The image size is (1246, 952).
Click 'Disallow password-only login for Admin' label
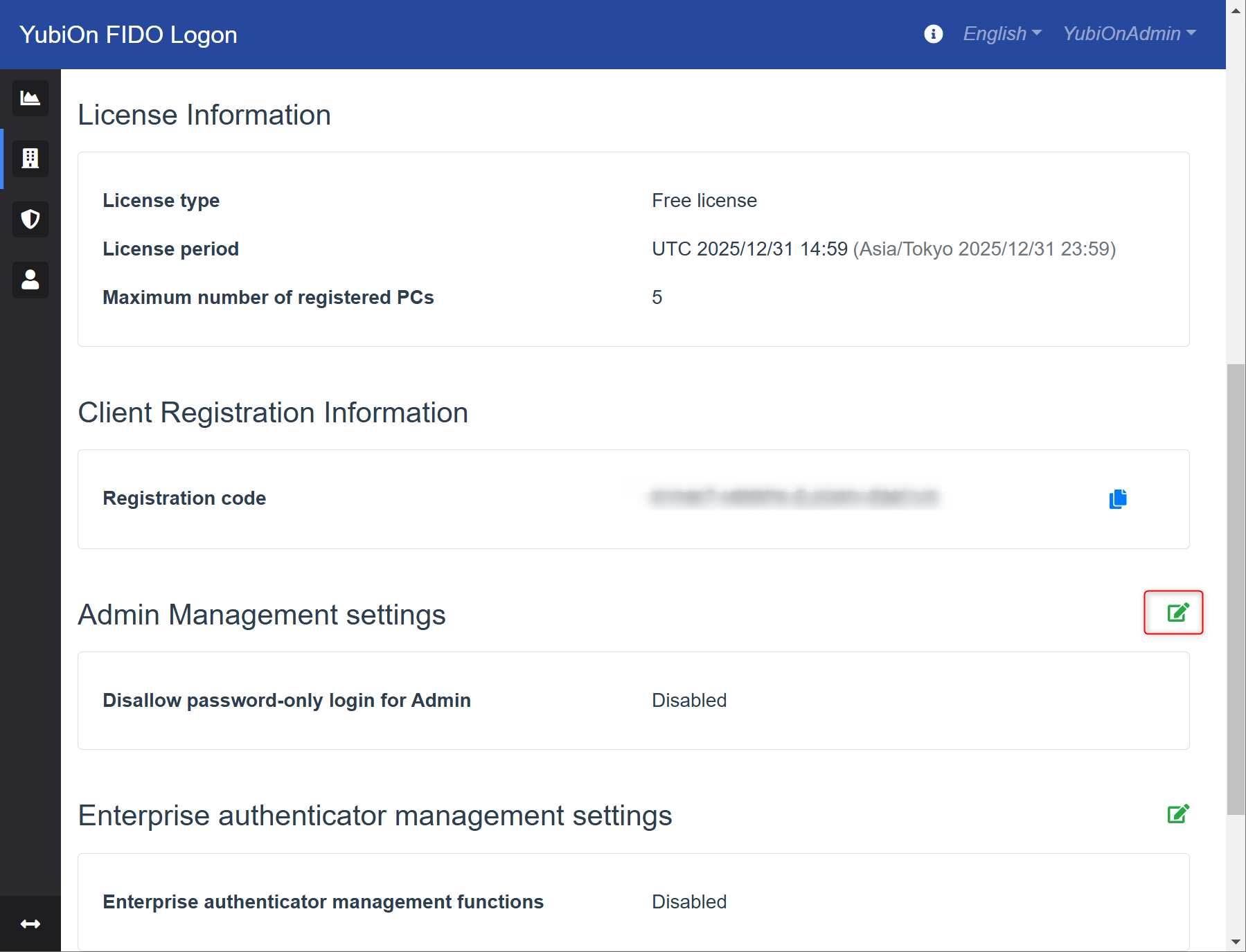click(x=287, y=700)
